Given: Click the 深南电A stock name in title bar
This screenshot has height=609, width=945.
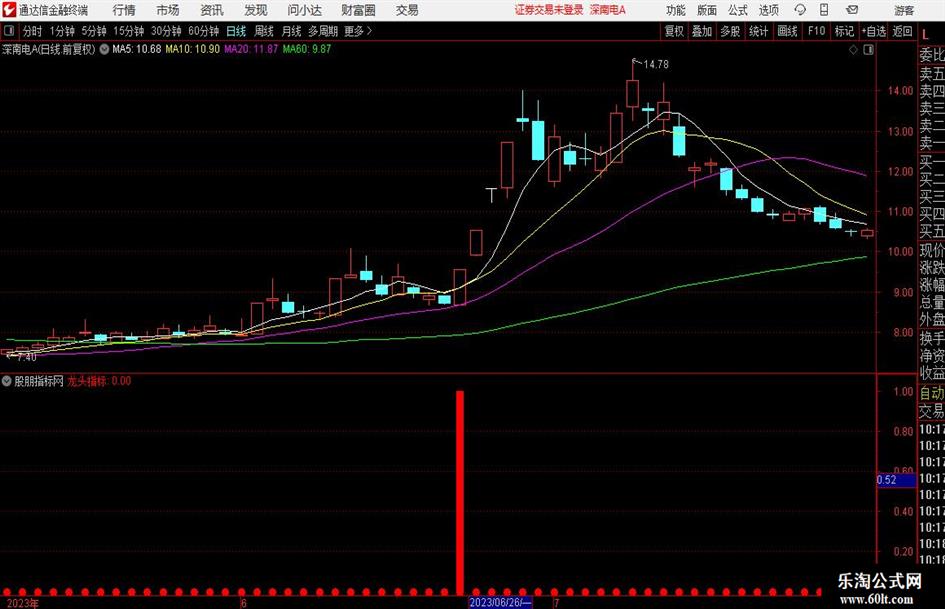Looking at the screenshot, I should point(608,10).
